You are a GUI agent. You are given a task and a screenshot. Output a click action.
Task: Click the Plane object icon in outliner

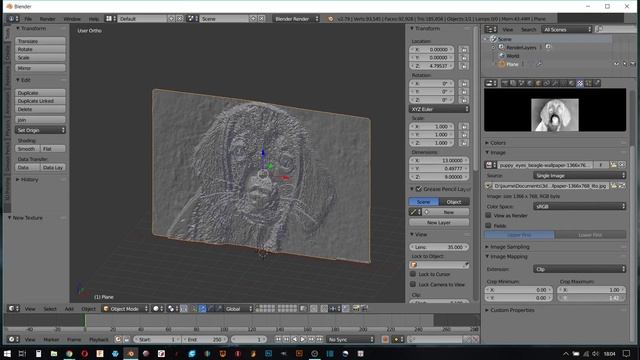click(x=501, y=64)
